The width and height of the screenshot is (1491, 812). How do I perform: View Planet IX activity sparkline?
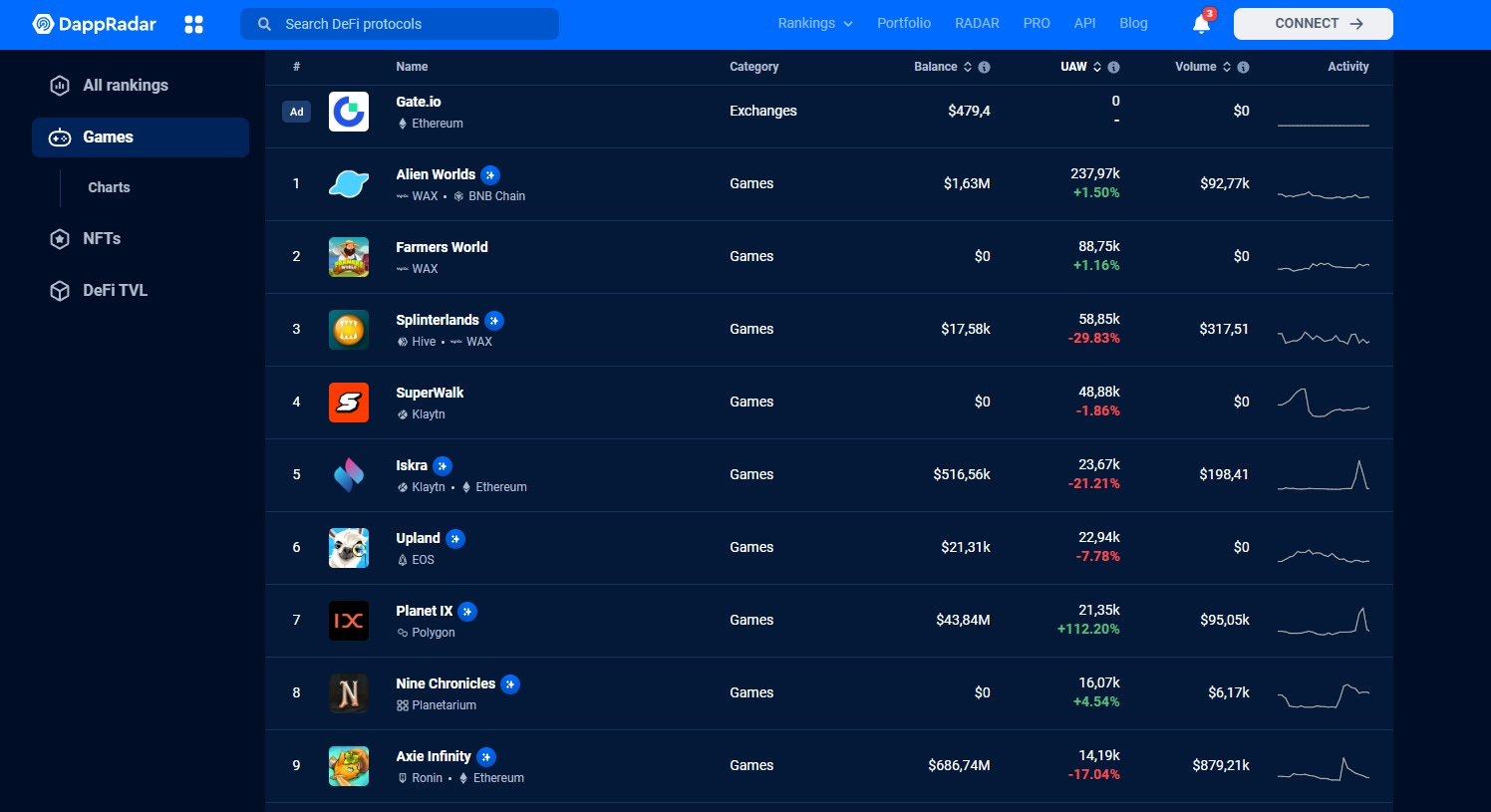pyautogui.click(x=1324, y=621)
